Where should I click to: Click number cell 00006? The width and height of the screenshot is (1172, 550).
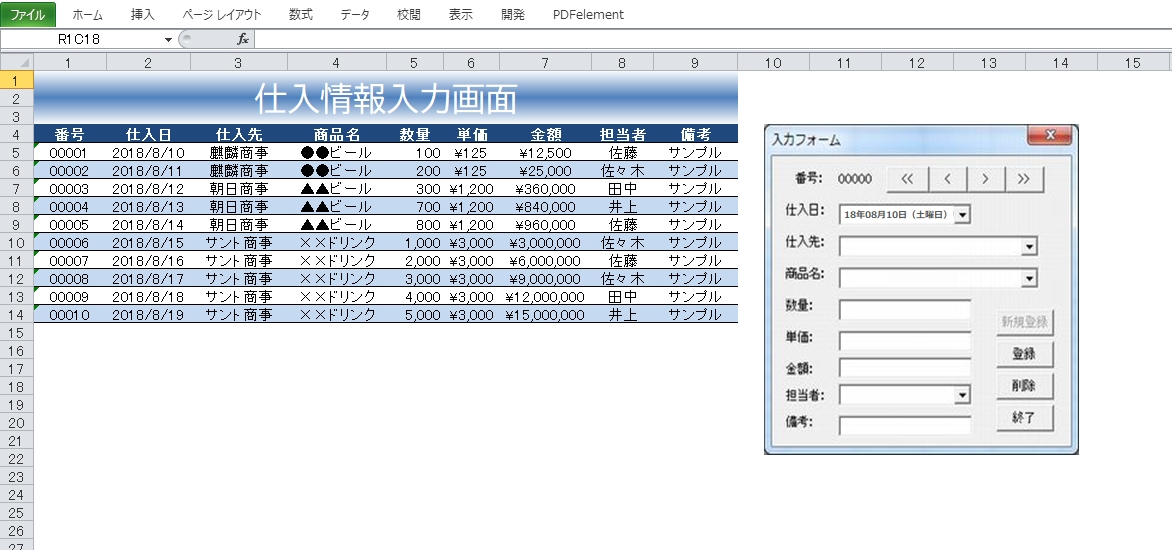click(69, 243)
